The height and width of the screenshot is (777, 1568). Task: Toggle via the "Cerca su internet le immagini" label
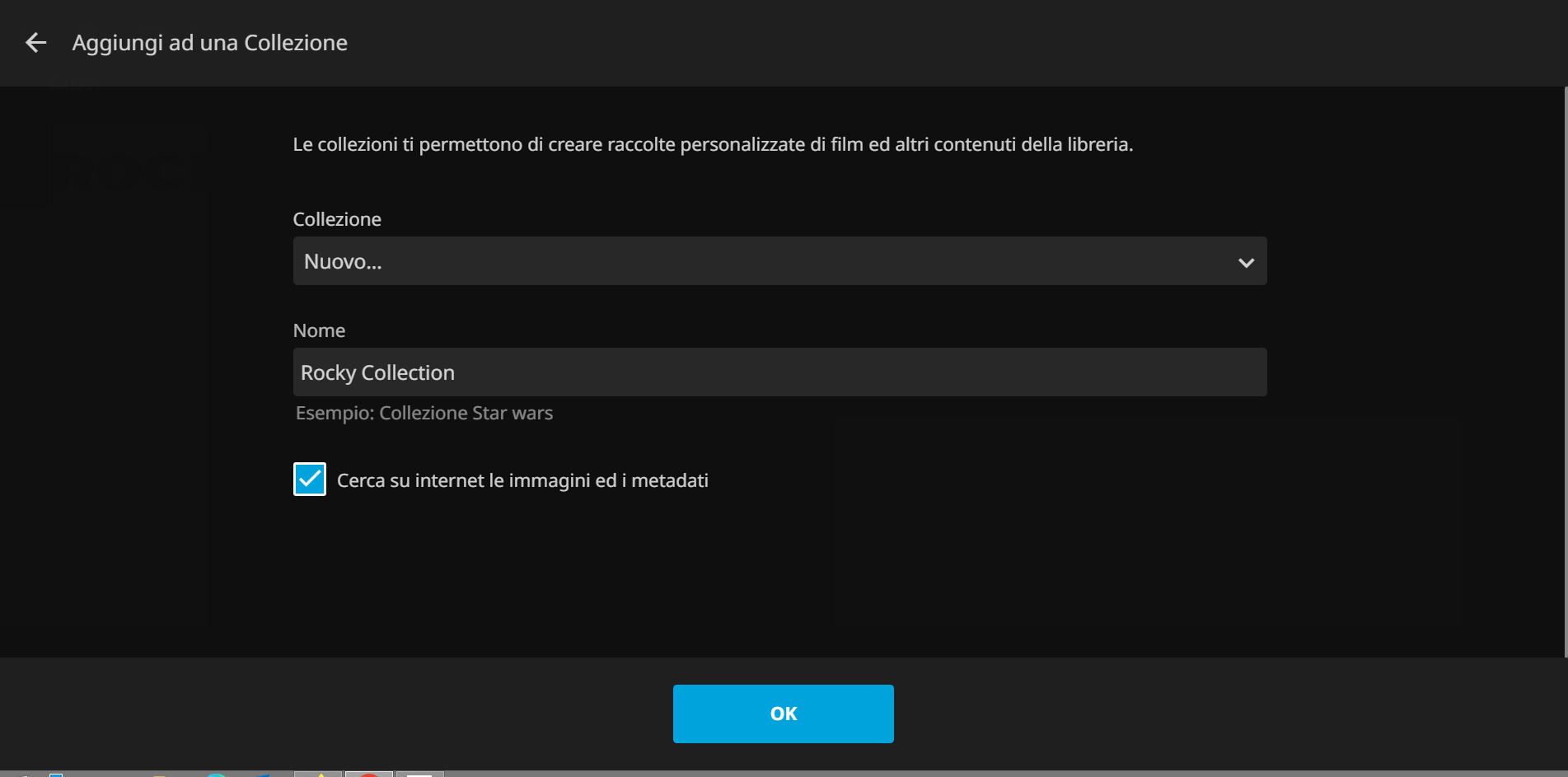pos(522,481)
